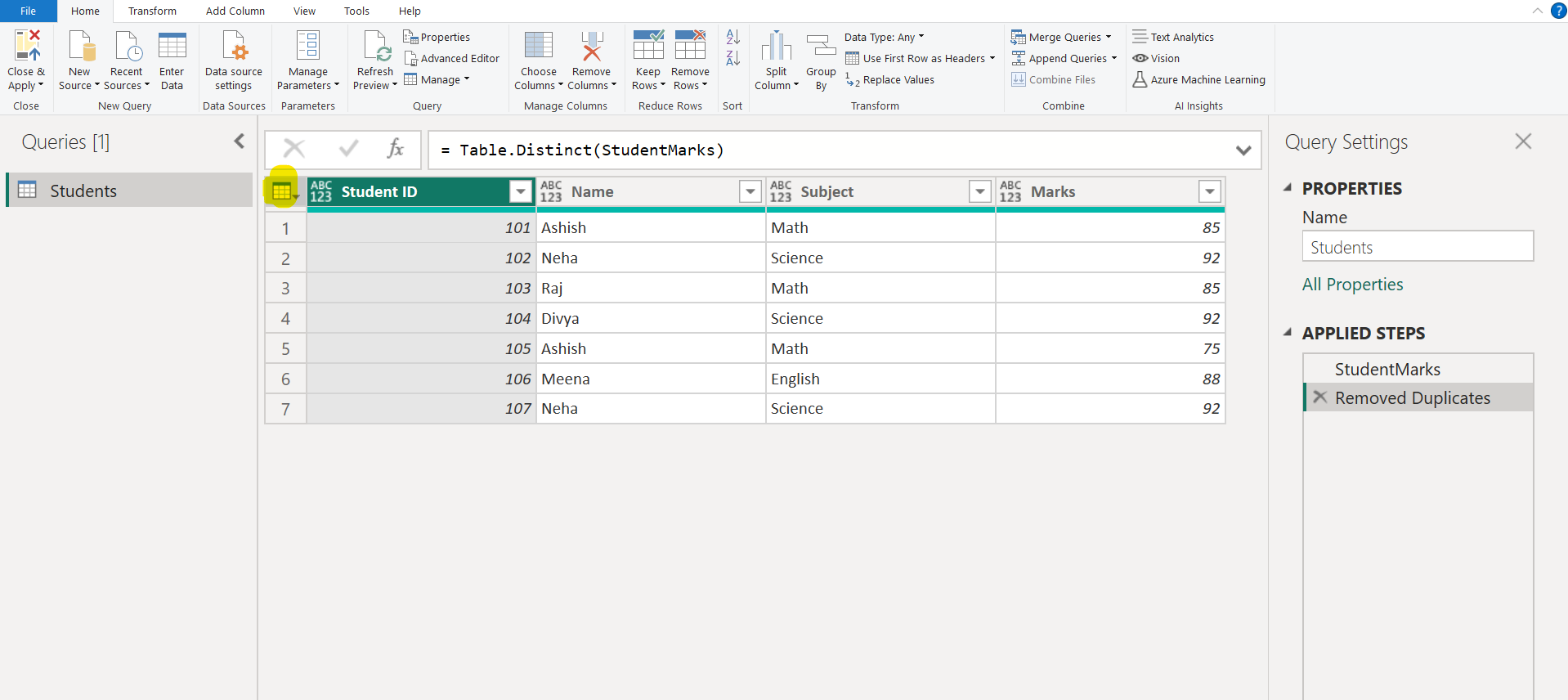Expand the formula bar chevron
This screenshot has width=1568, height=700.
tap(1243, 150)
